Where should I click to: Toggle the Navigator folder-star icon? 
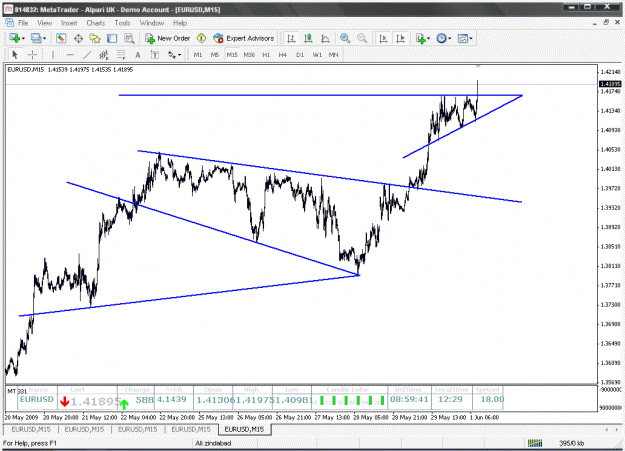click(x=95, y=38)
